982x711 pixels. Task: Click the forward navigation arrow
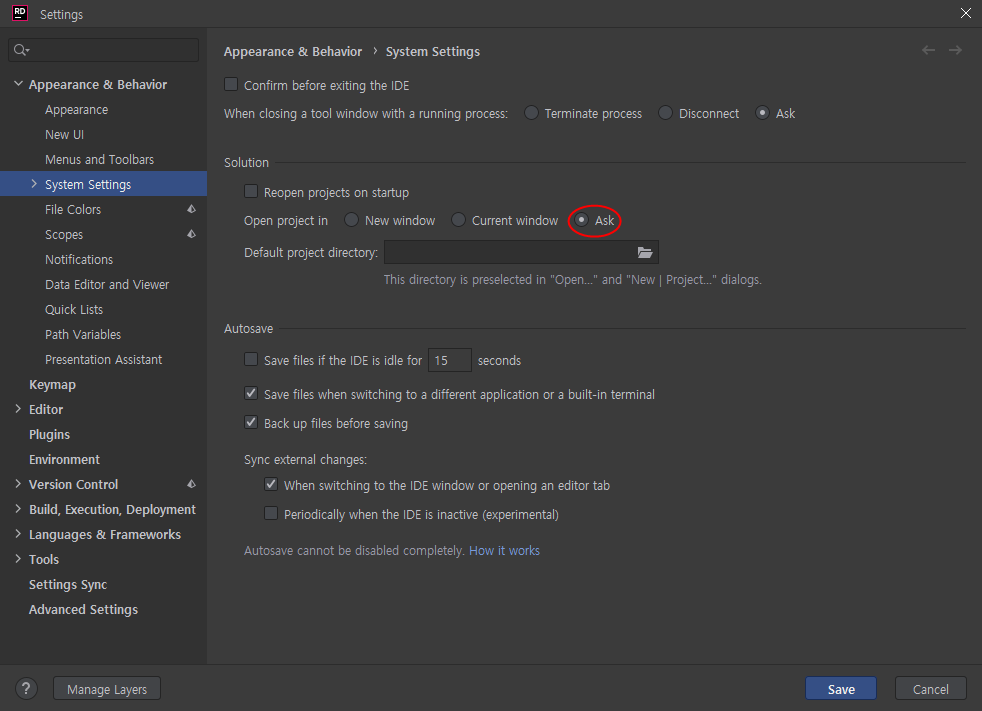[x=955, y=50]
